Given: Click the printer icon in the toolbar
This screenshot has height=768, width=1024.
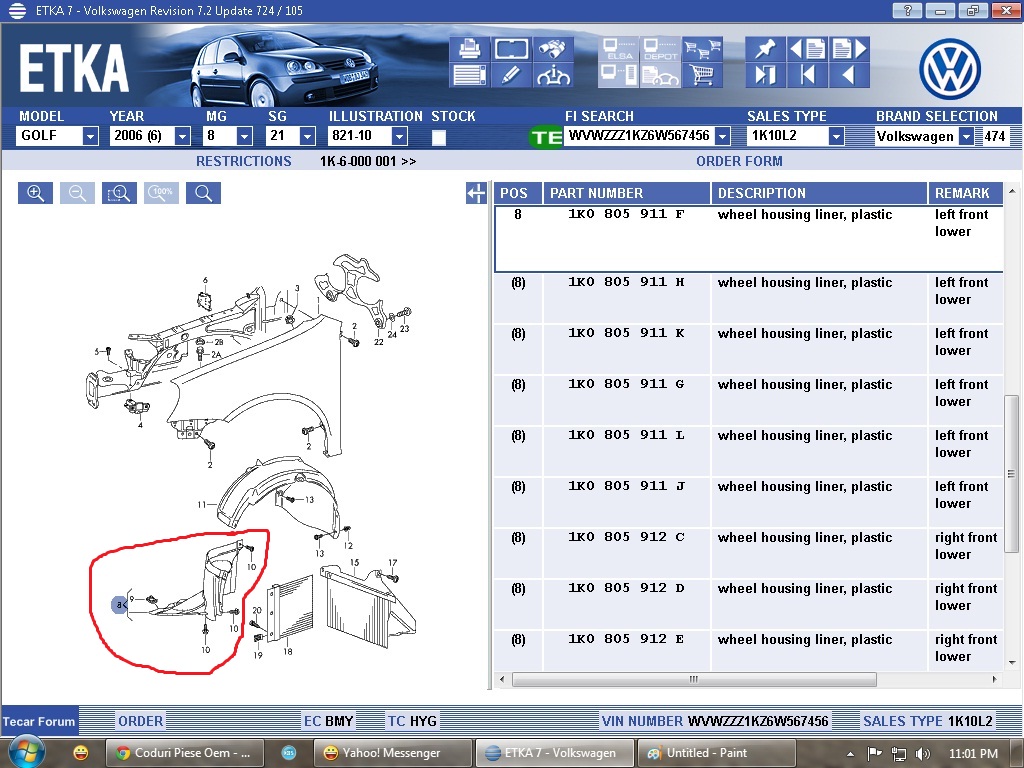Looking at the screenshot, I should pos(468,49).
